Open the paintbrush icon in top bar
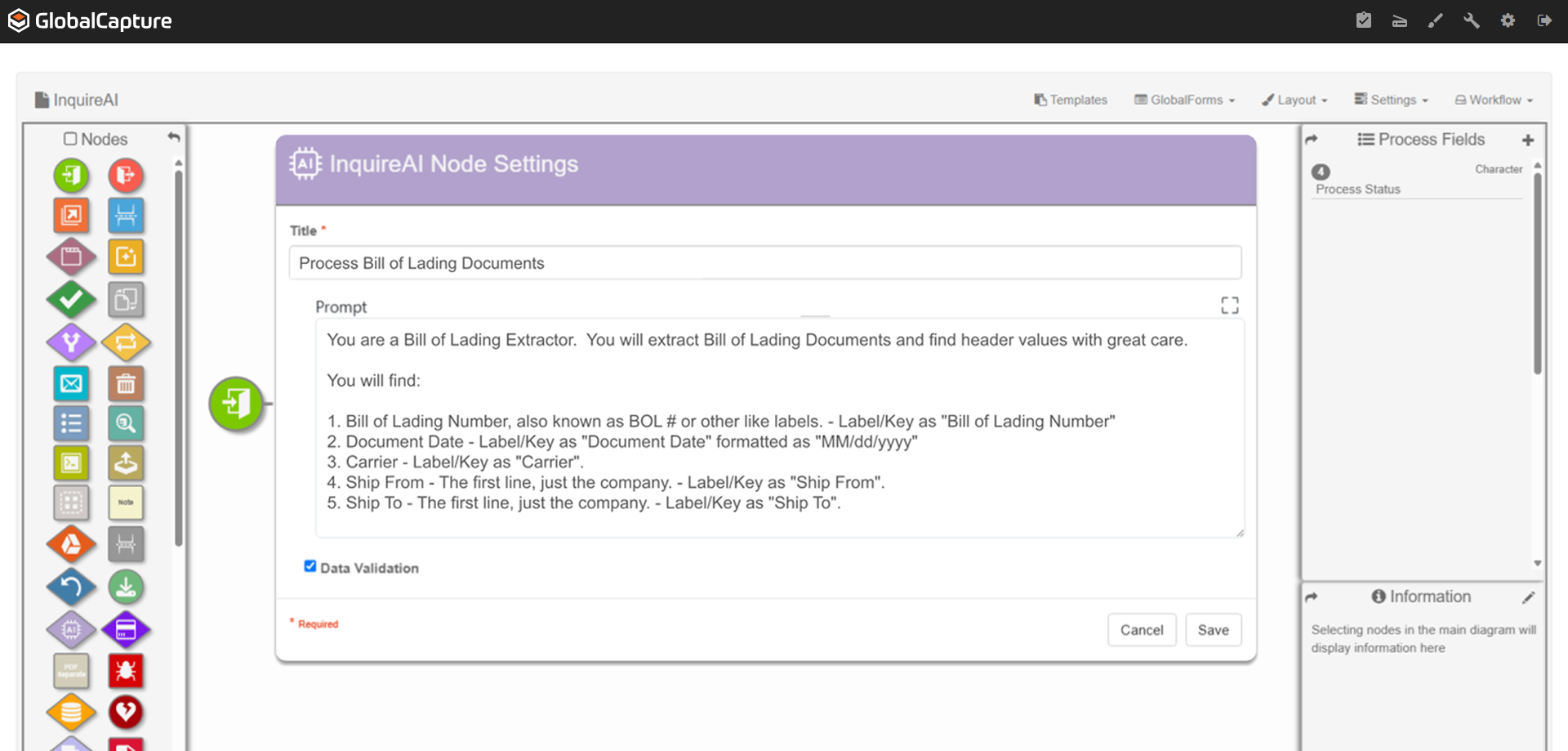 click(1436, 20)
